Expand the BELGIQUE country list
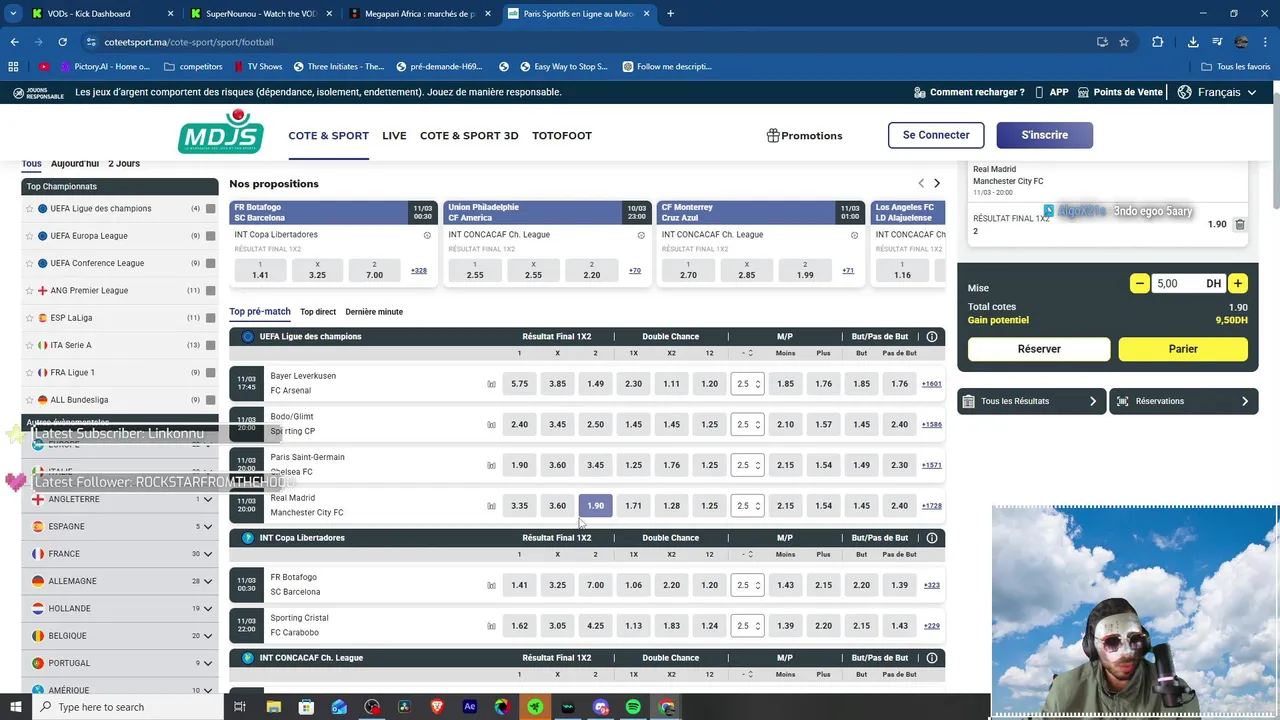 coord(208,636)
